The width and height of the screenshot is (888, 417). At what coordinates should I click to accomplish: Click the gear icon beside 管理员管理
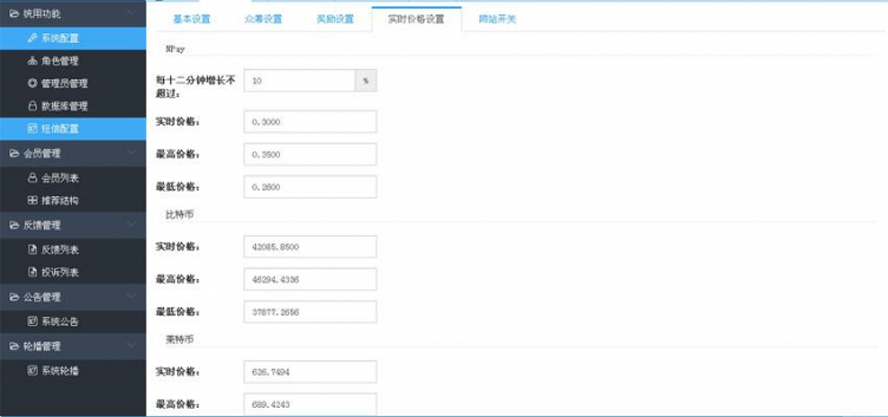tap(32, 84)
